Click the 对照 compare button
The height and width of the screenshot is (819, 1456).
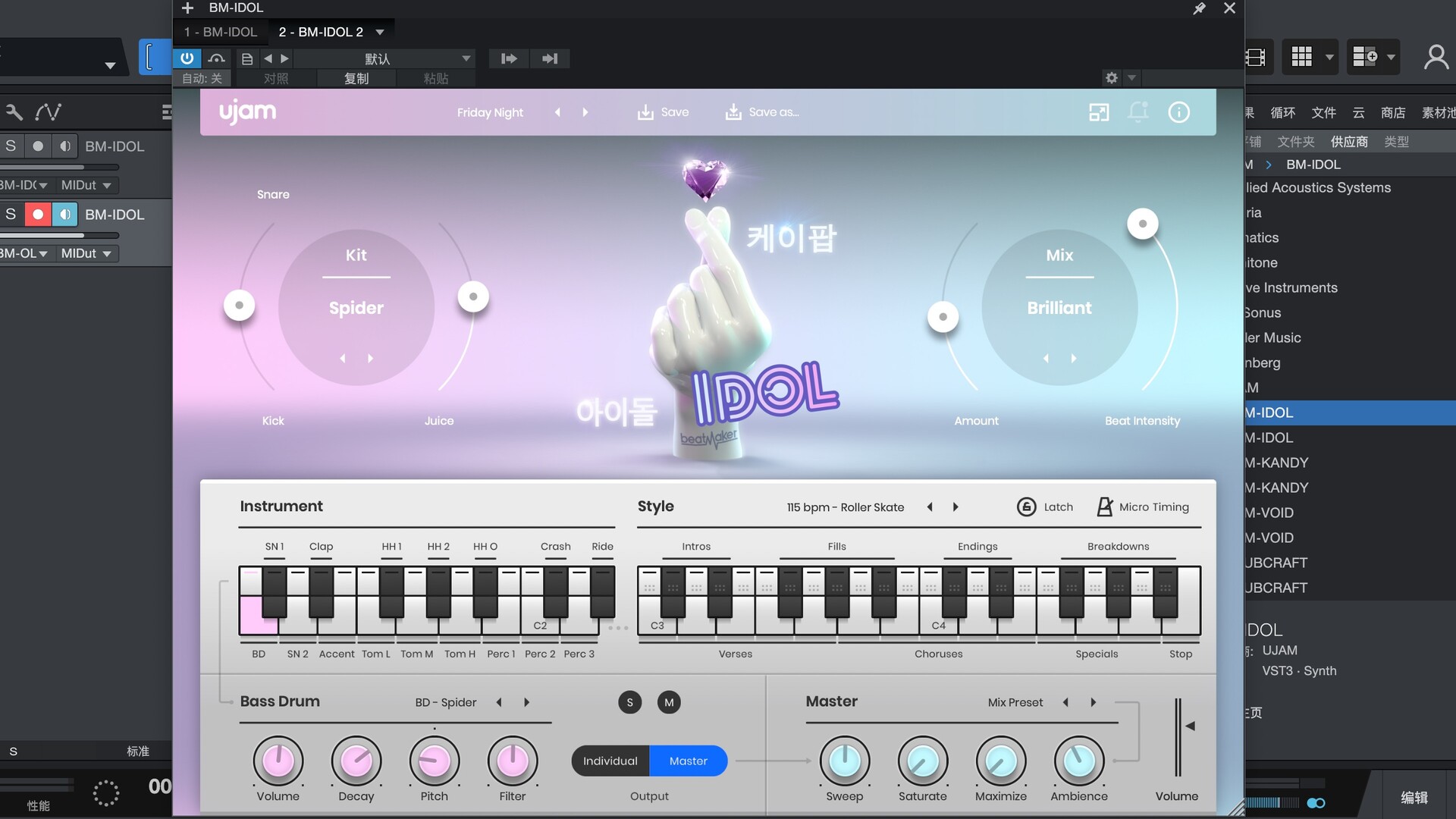(x=276, y=78)
